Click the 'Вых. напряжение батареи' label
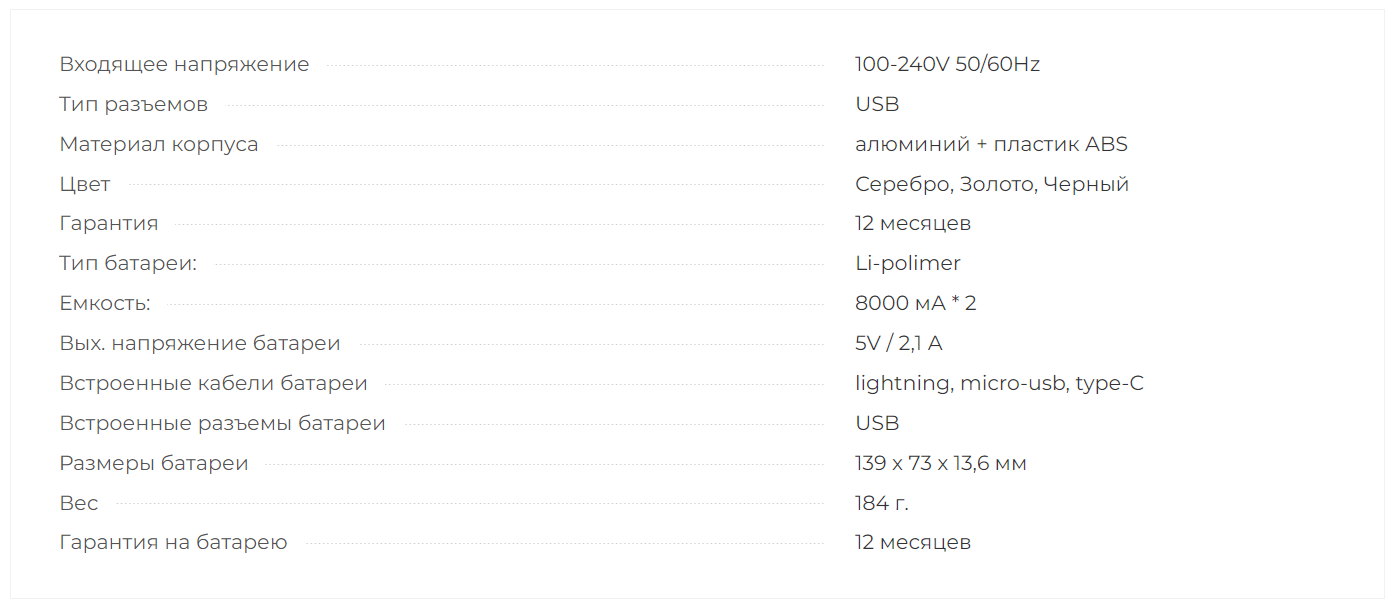Image resolution: width=1393 pixels, height=609 pixels. click(x=200, y=343)
